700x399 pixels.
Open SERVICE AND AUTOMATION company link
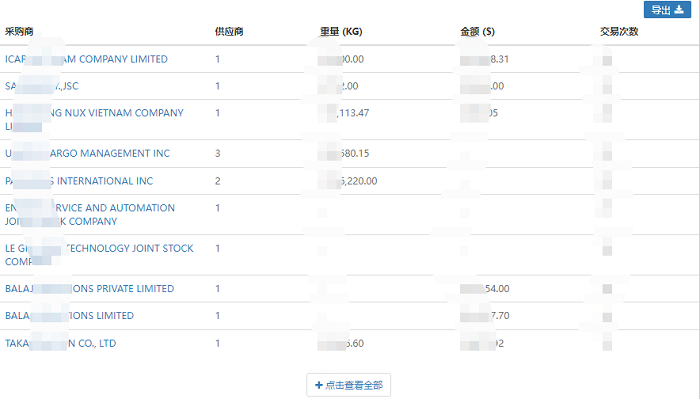tap(90, 214)
